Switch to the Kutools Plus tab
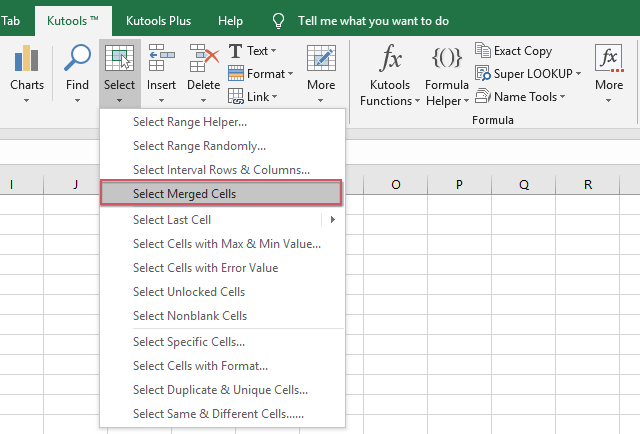This screenshot has width=640, height=434. click(159, 20)
